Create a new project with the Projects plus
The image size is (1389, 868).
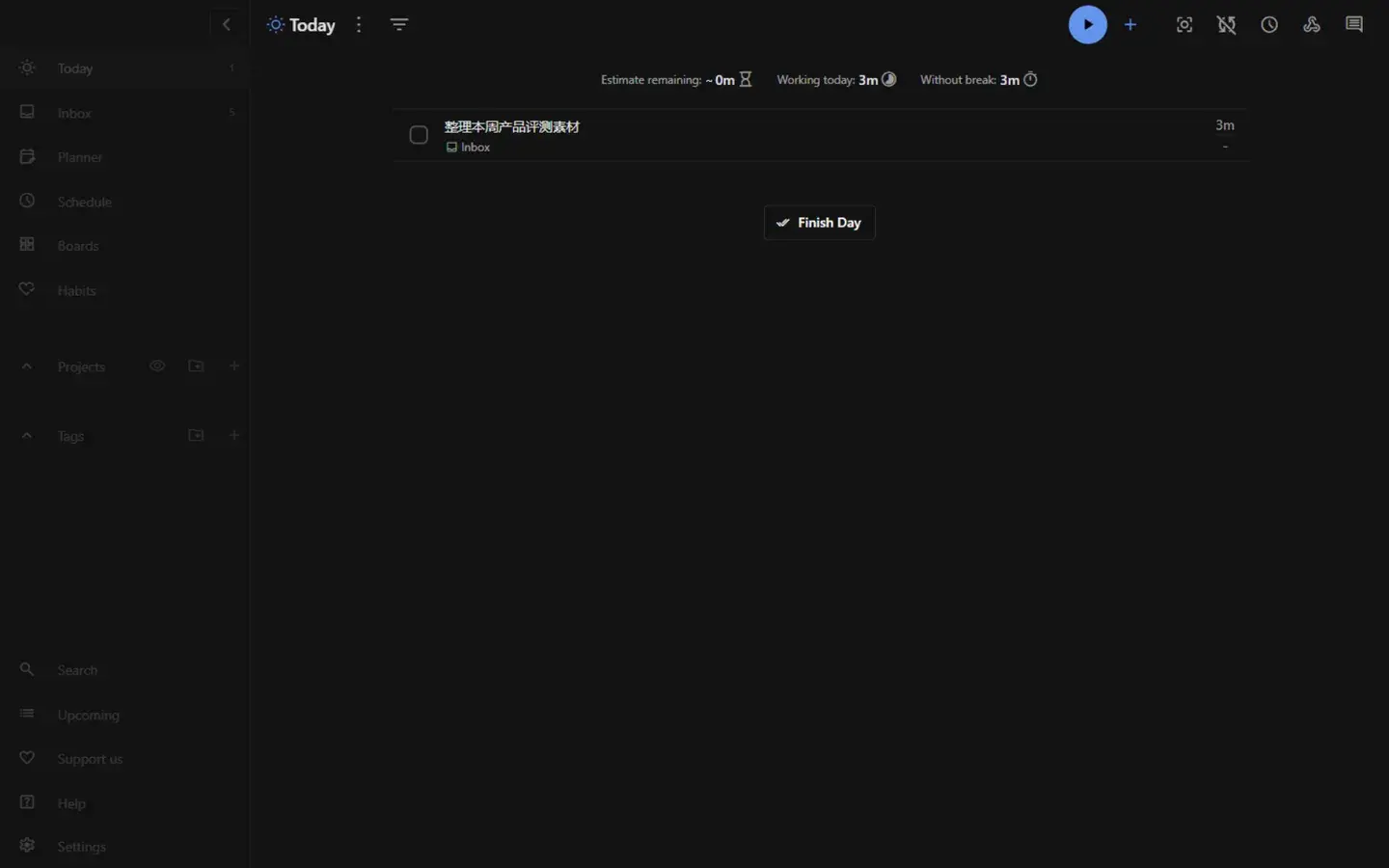(233, 366)
